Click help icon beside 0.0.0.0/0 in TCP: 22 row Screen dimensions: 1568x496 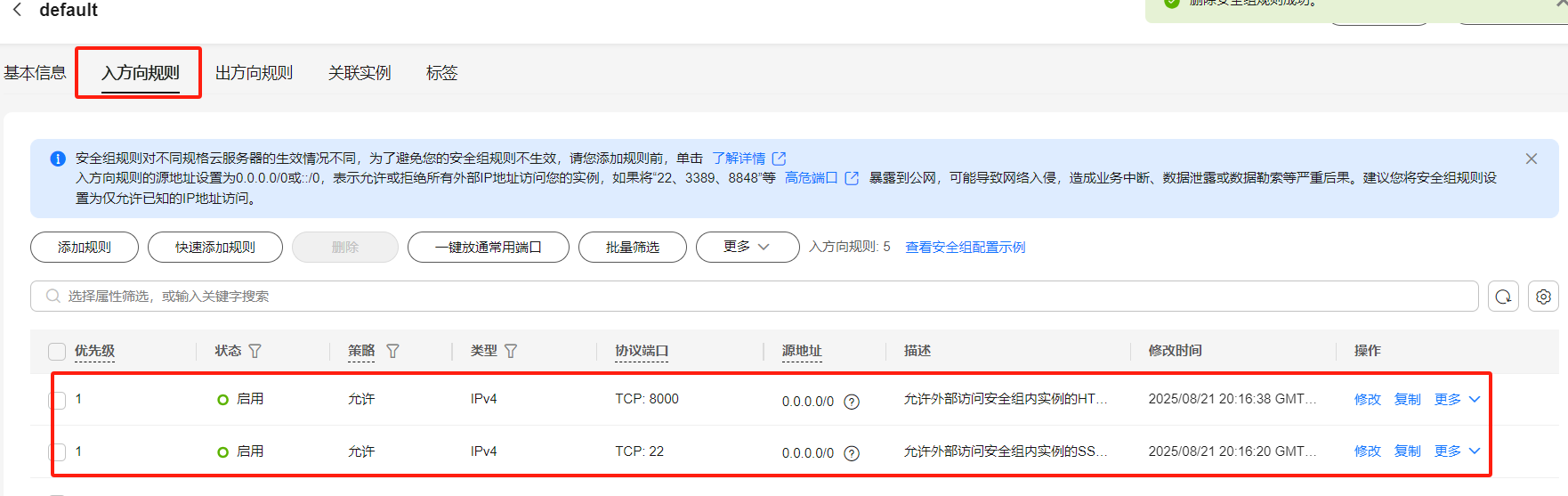click(852, 453)
